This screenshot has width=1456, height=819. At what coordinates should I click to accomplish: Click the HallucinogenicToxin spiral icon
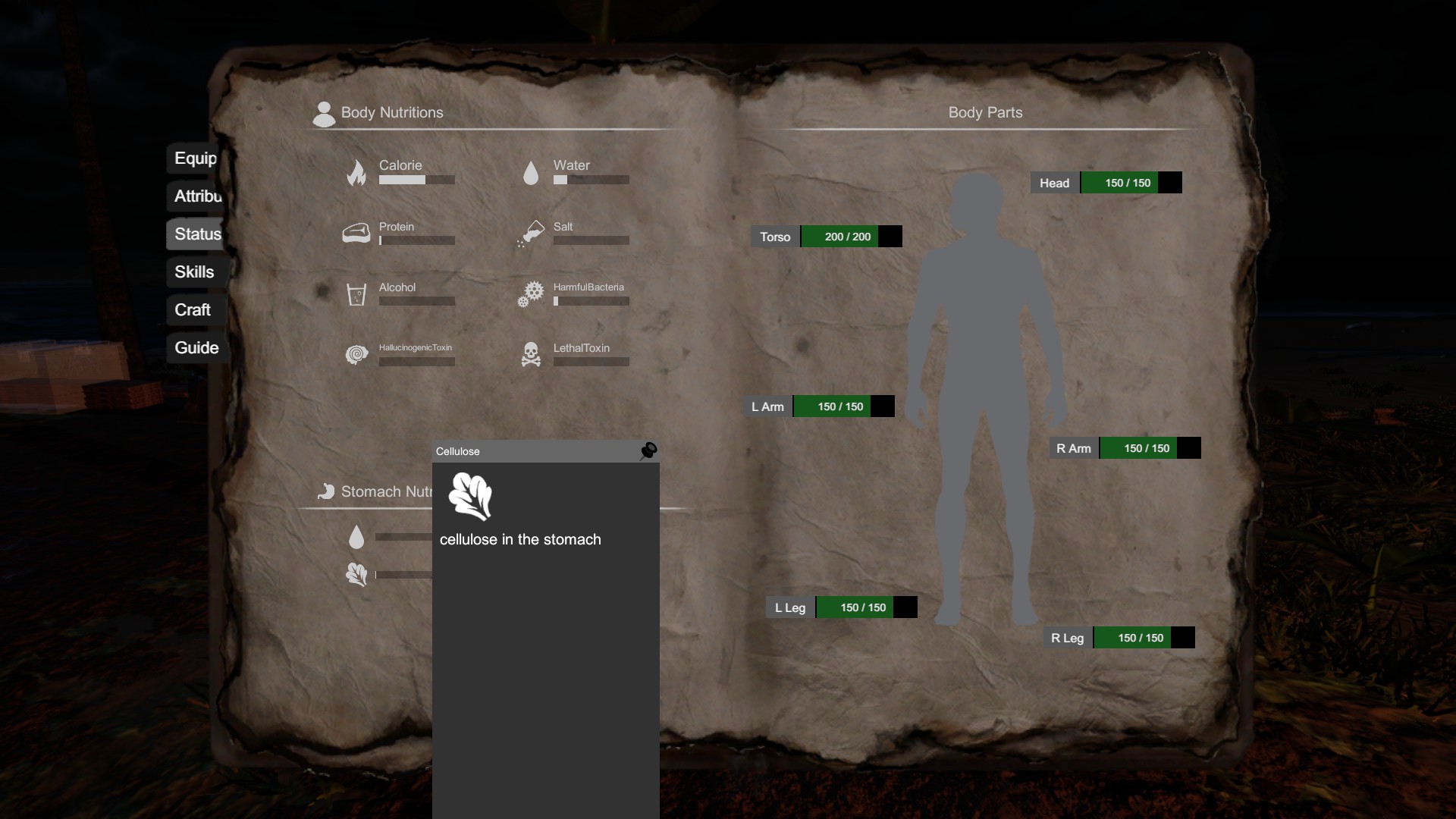356,354
